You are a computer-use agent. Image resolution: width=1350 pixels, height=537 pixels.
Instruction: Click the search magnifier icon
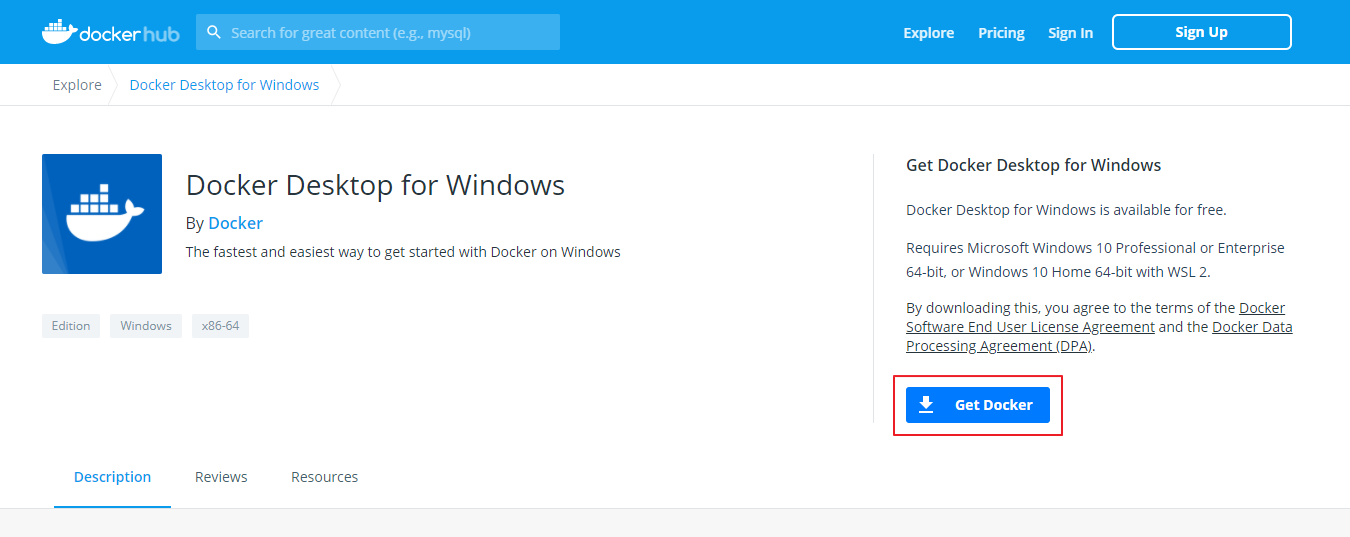[x=213, y=32]
